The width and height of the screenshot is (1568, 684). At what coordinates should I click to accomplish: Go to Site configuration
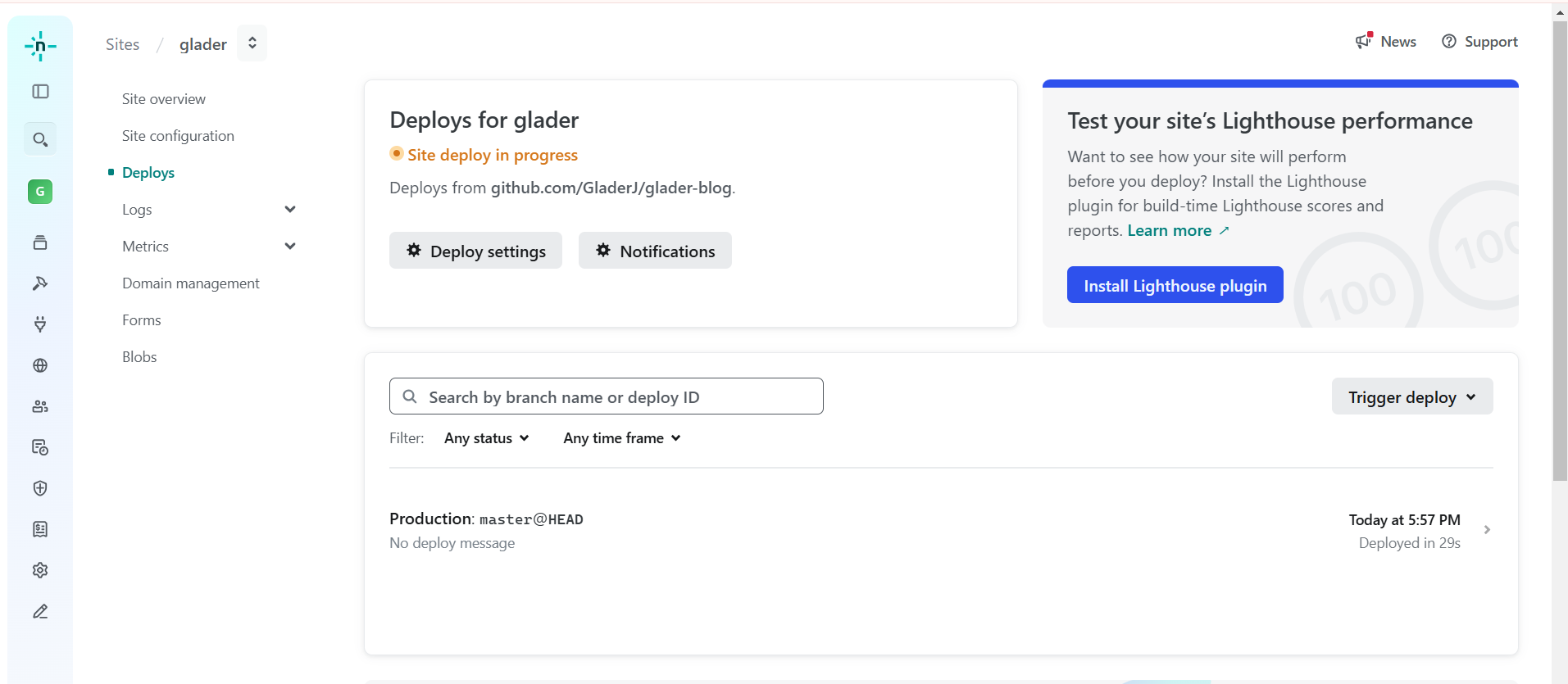tap(178, 136)
